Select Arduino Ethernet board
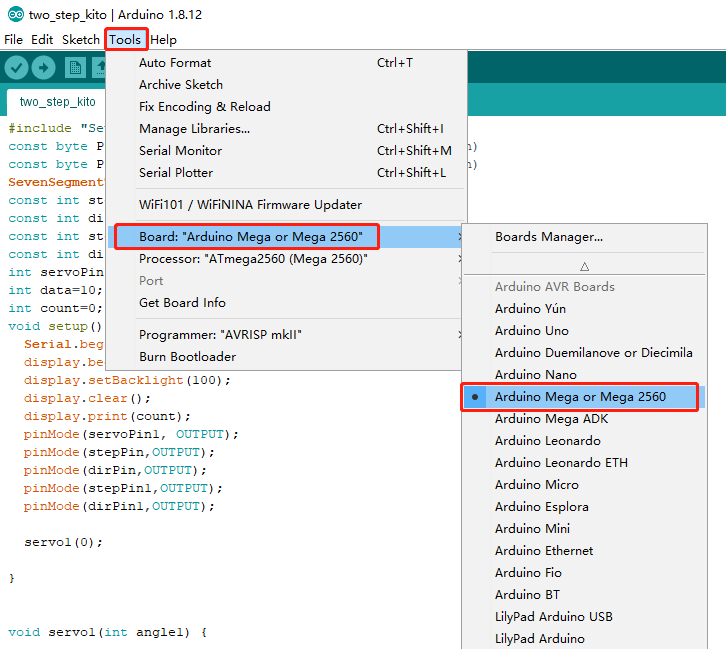Viewport: 726px width, 649px height. tap(584, 551)
